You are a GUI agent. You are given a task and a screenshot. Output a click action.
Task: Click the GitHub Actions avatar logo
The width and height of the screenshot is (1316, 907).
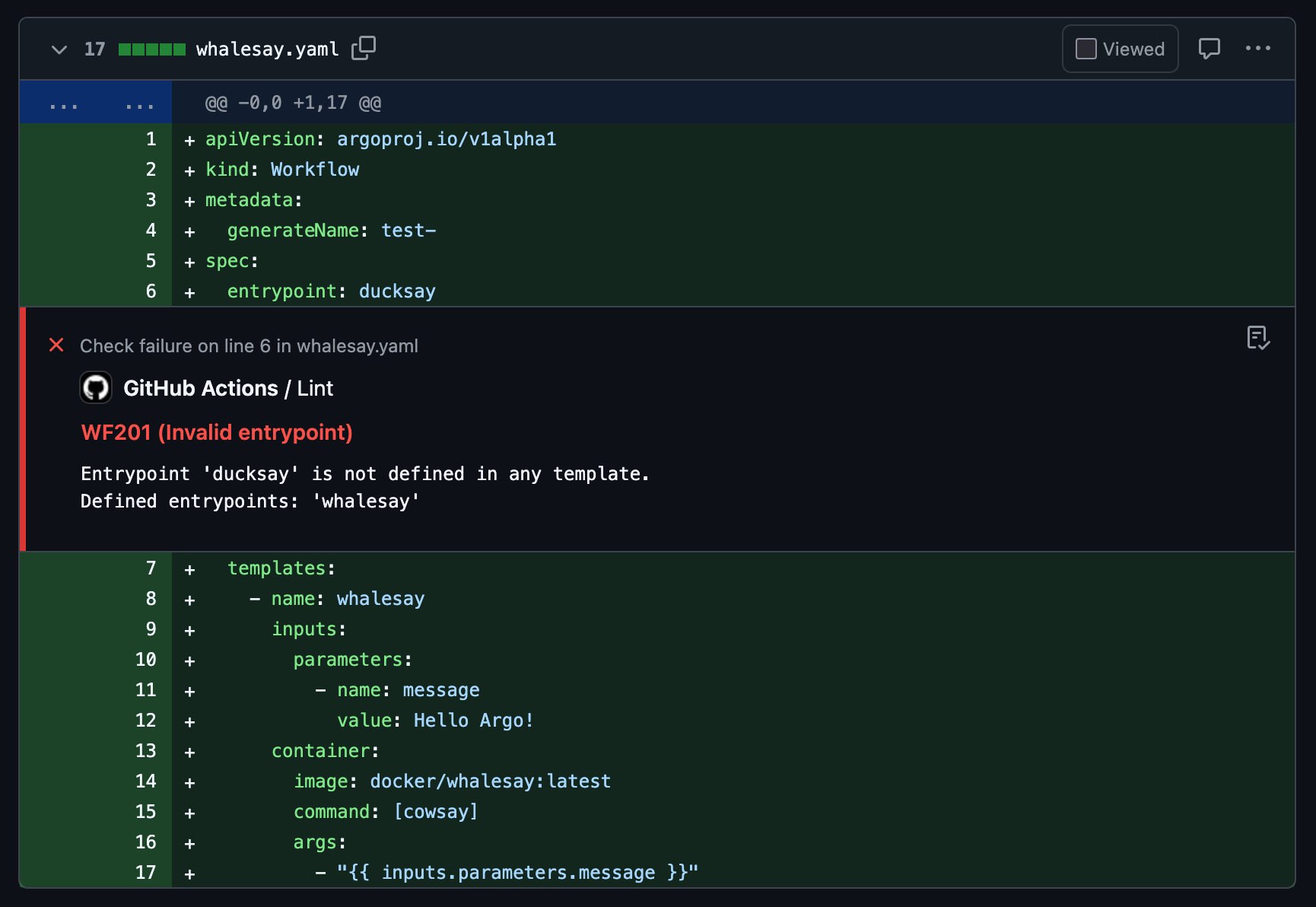point(96,388)
